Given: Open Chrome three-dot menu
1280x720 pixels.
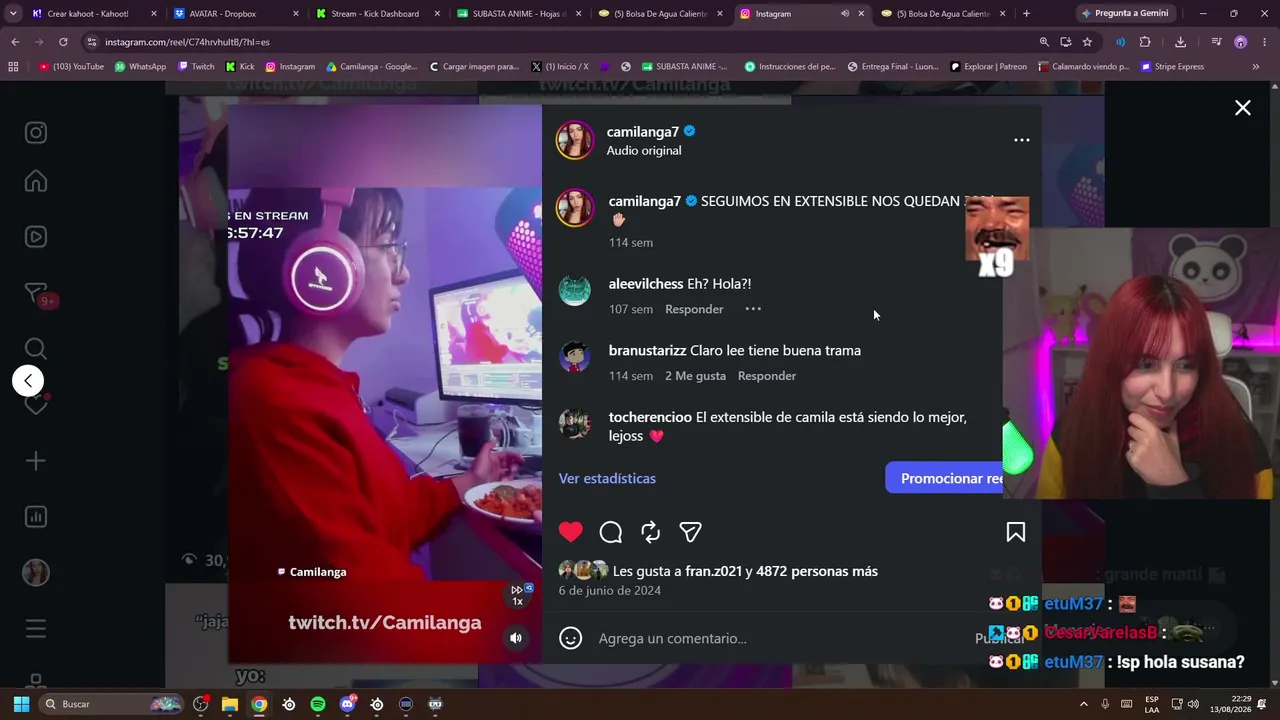Looking at the screenshot, I should (1265, 42).
